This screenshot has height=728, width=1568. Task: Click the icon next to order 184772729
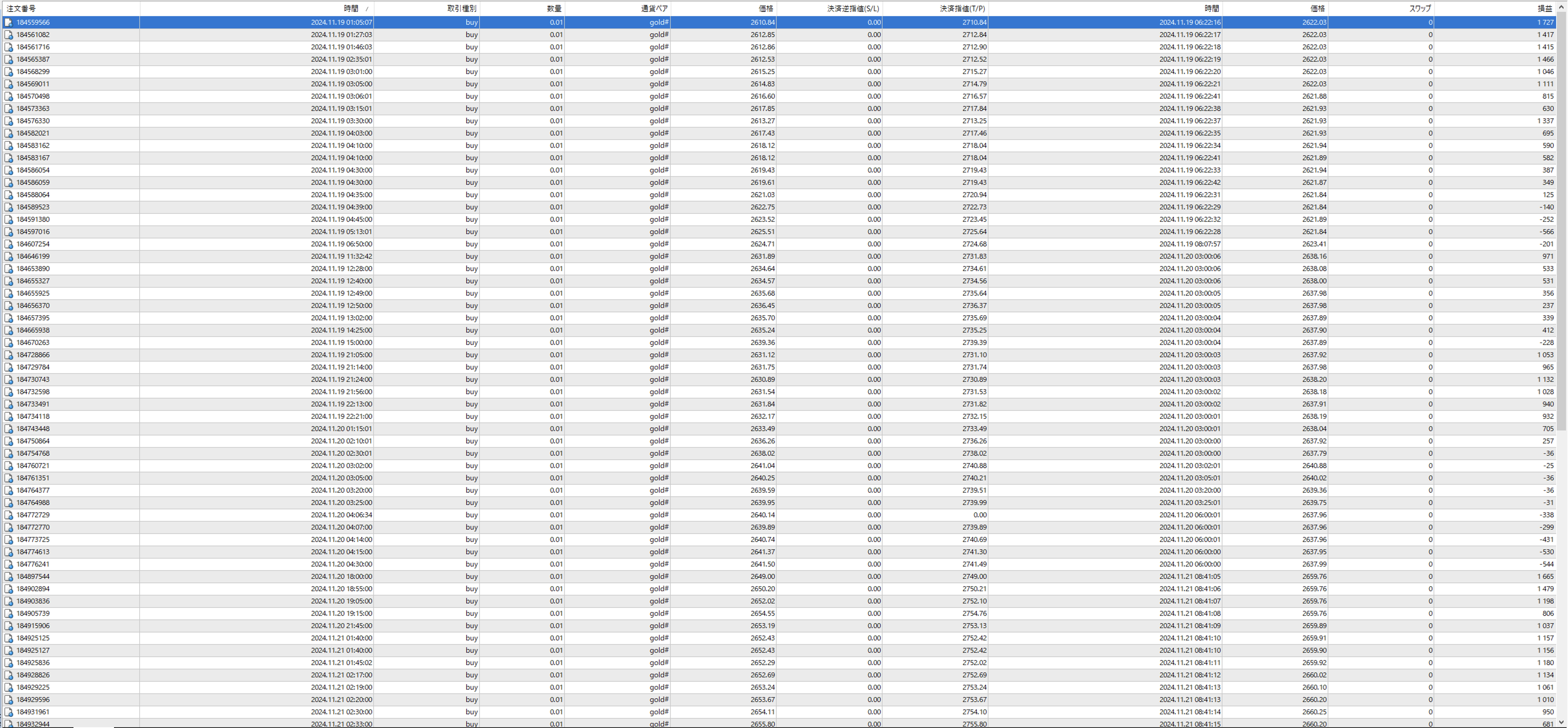tap(9, 515)
